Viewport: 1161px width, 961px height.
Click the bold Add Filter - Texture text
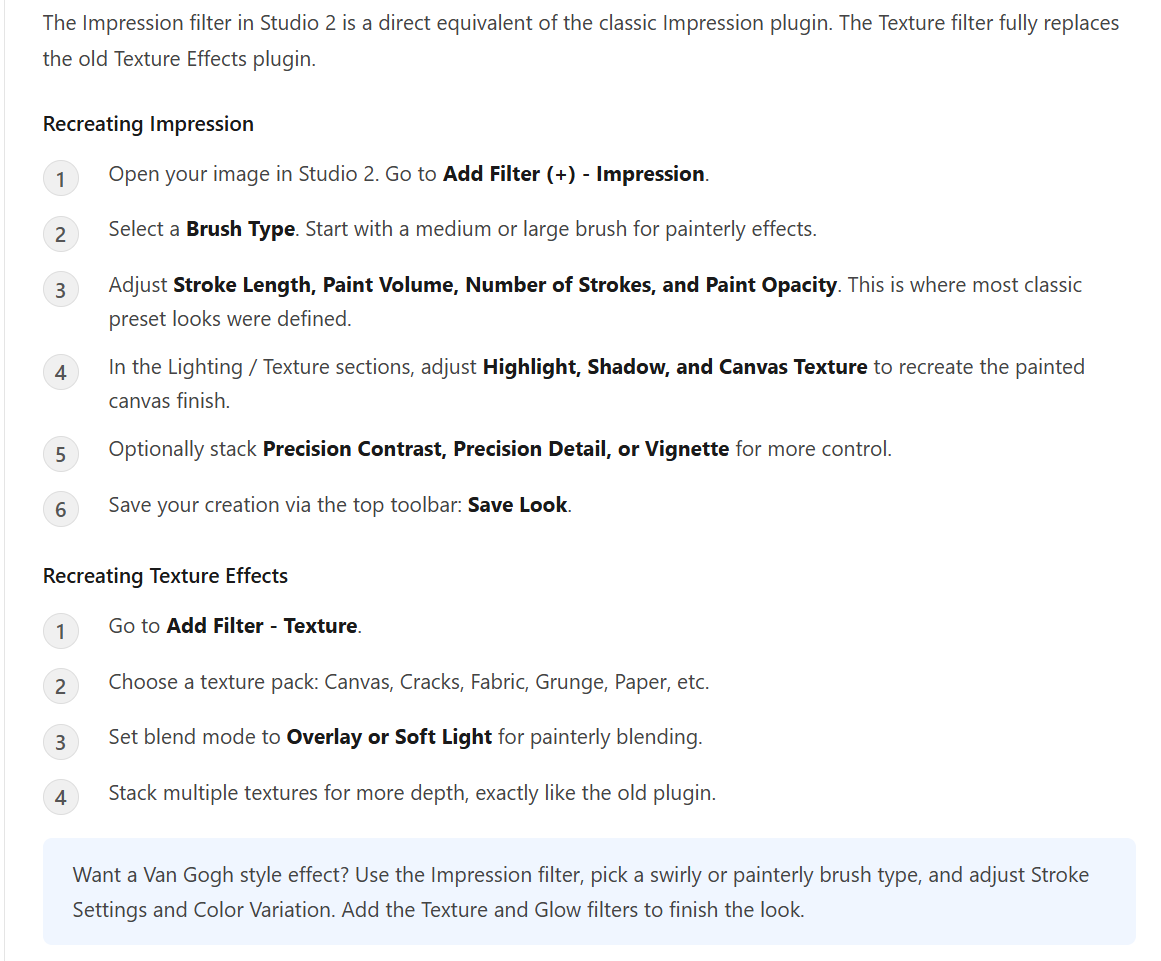coord(262,626)
